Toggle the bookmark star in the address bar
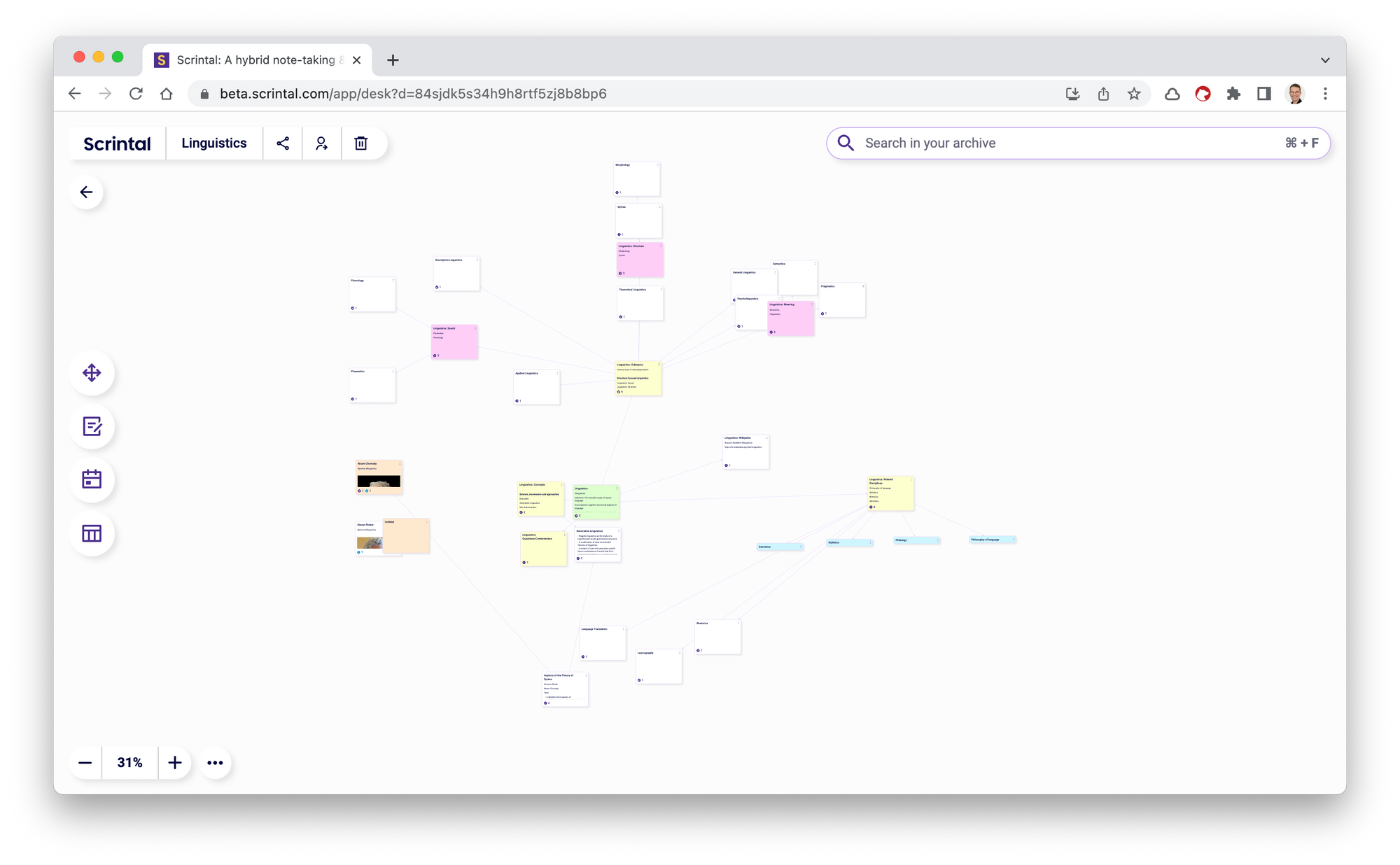 pyautogui.click(x=1133, y=93)
